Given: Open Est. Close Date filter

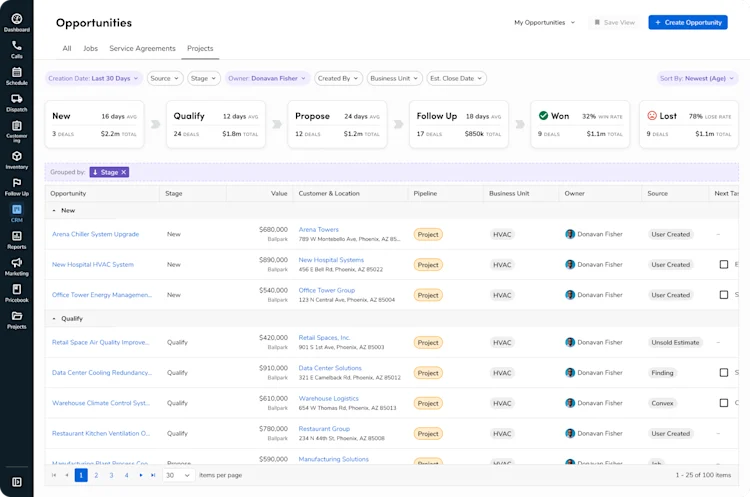Looking at the screenshot, I should pyautogui.click(x=456, y=78).
